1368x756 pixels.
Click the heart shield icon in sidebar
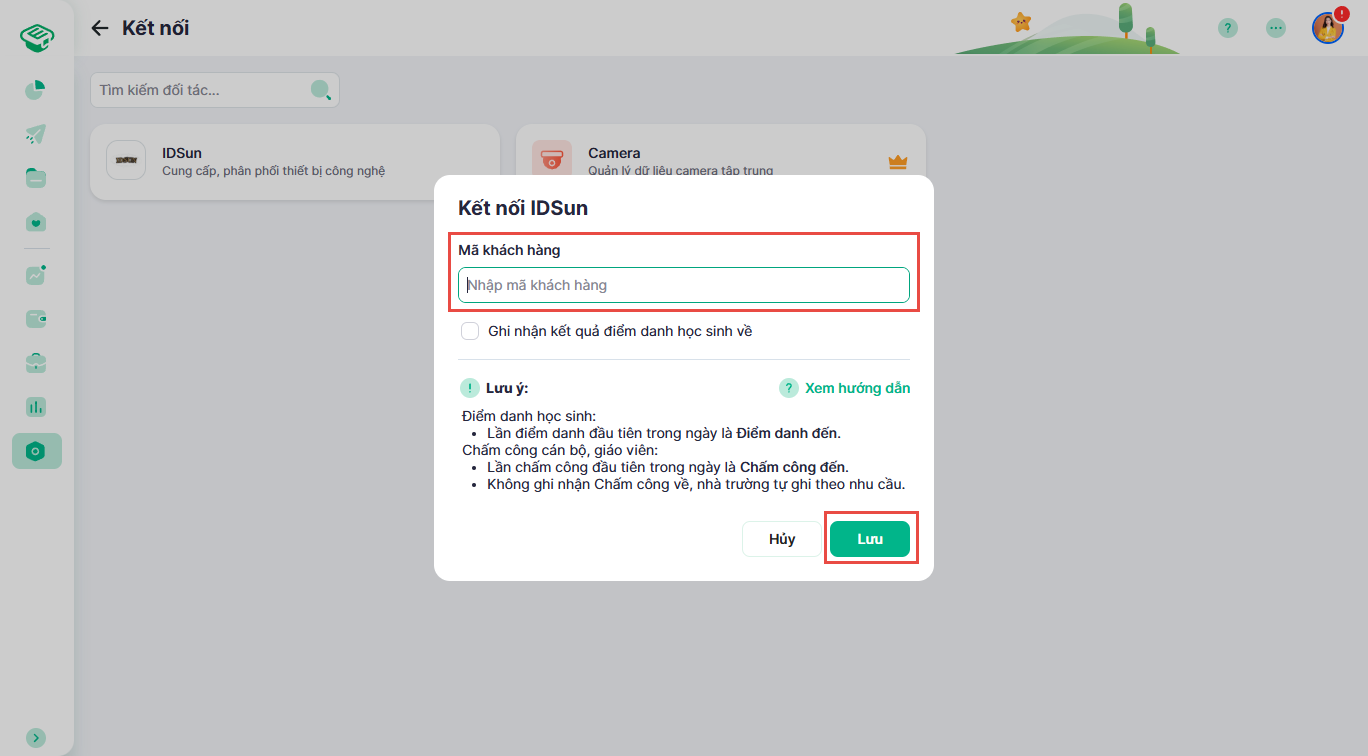(36, 222)
